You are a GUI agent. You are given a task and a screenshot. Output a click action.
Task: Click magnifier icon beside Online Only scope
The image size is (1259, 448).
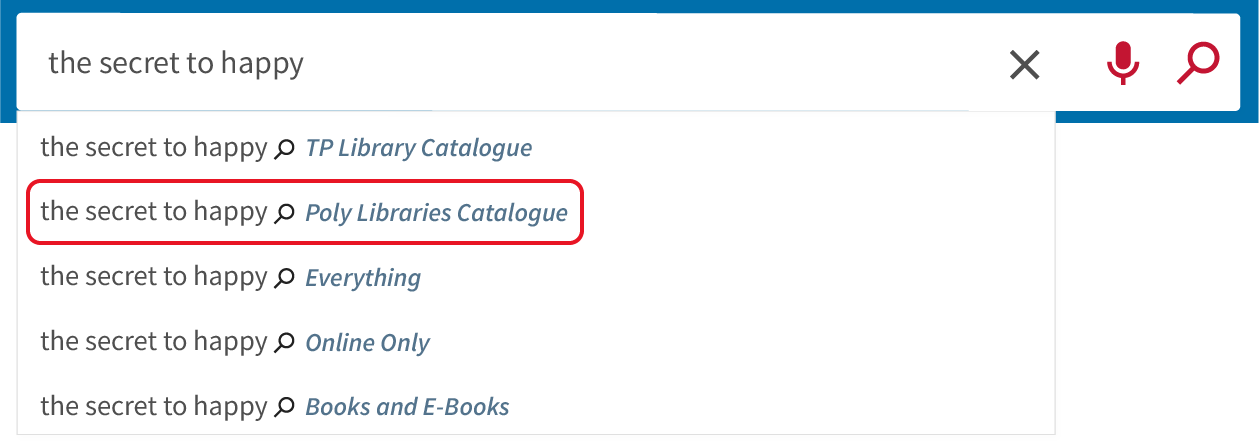click(x=285, y=343)
